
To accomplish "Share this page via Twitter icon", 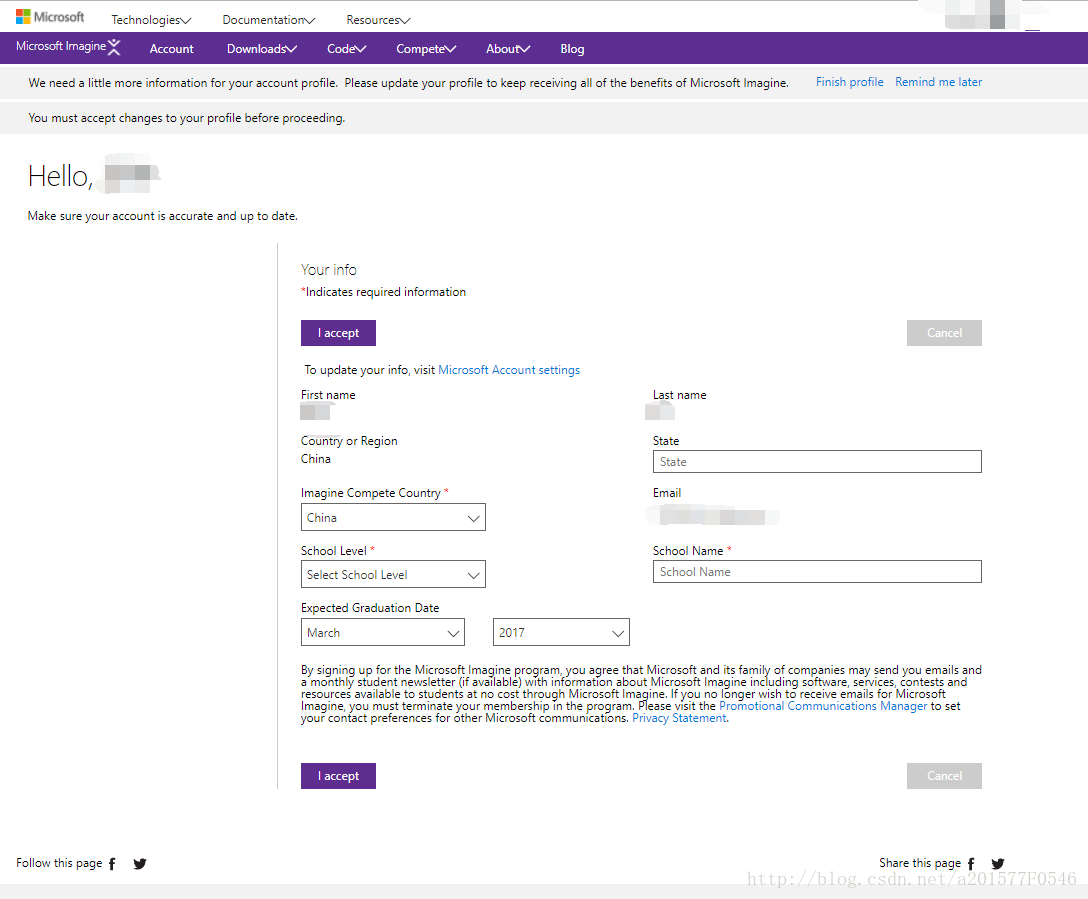I will coord(998,864).
